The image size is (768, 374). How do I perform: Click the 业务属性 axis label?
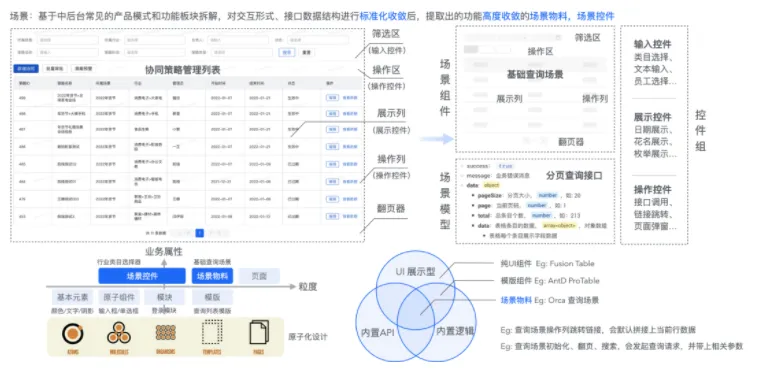pyautogui.click(x=164, y=252)
